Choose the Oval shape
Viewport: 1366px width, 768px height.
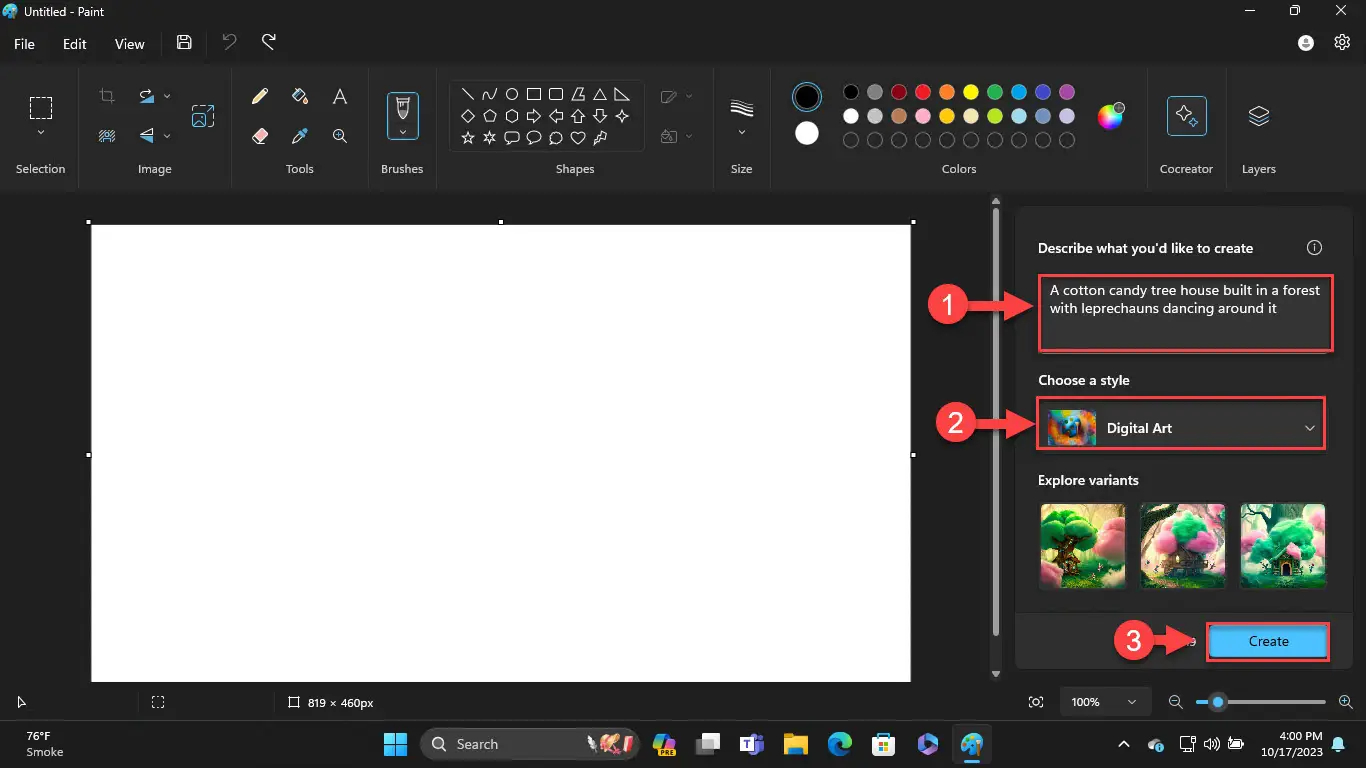pyautogui.click(x=512, y=94)
